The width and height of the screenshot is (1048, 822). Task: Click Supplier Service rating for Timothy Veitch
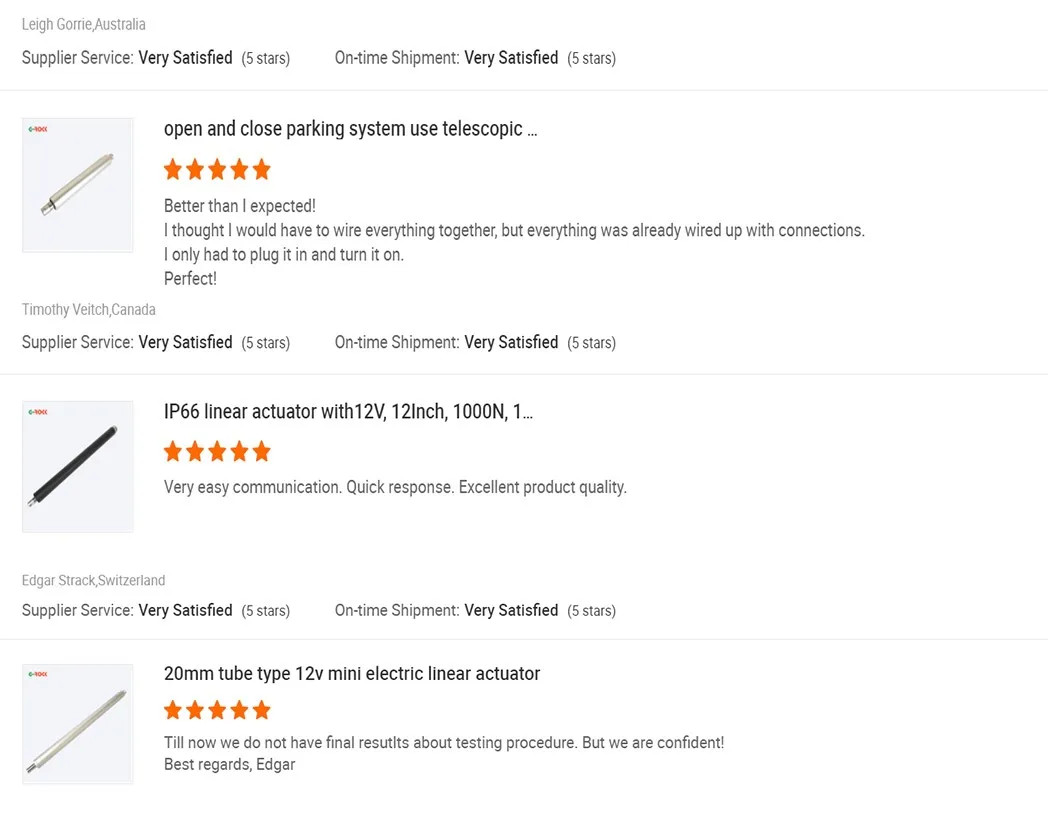[x=185, y=342]
